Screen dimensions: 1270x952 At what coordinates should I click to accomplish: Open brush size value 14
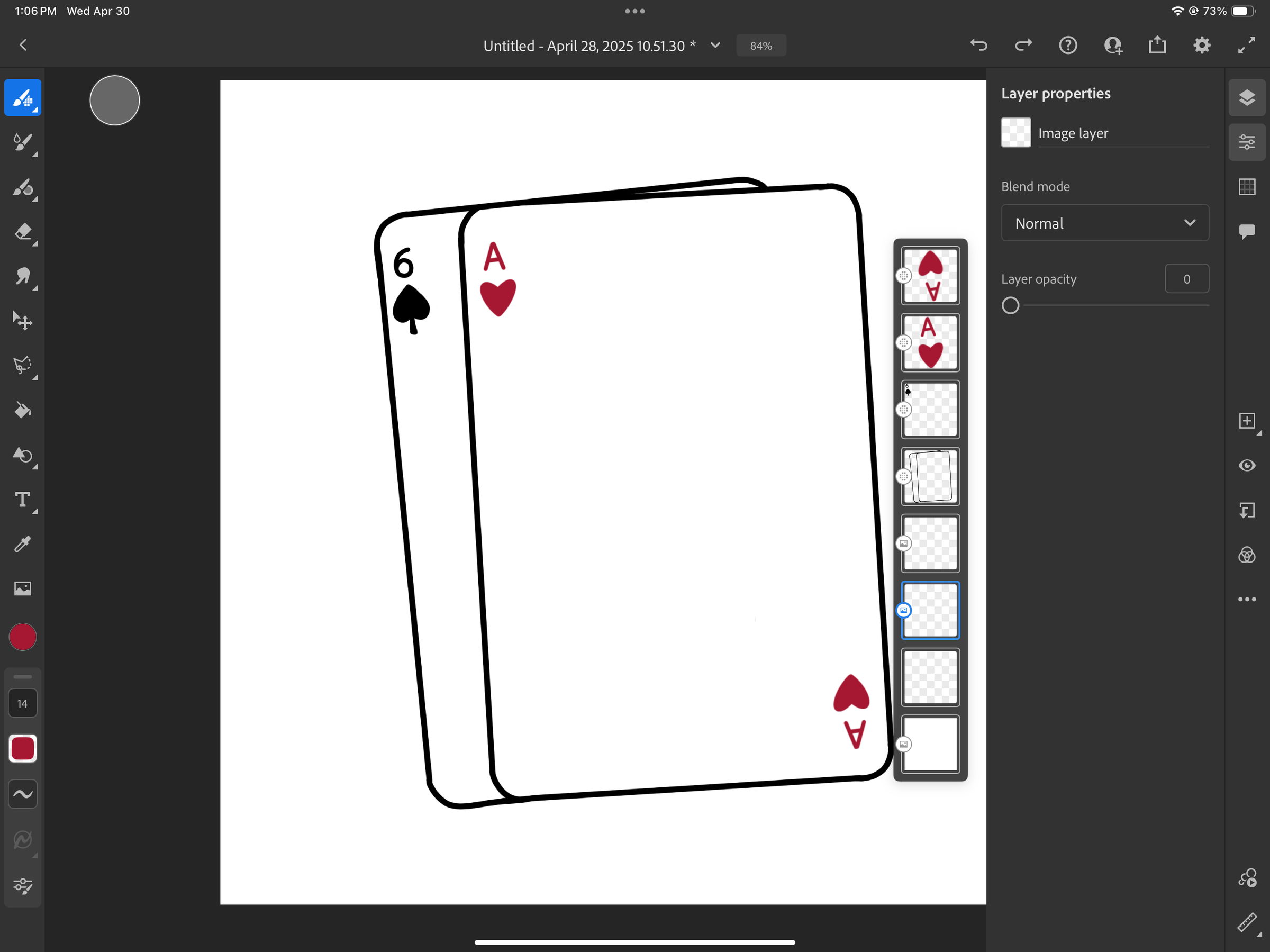click(22, 703)
